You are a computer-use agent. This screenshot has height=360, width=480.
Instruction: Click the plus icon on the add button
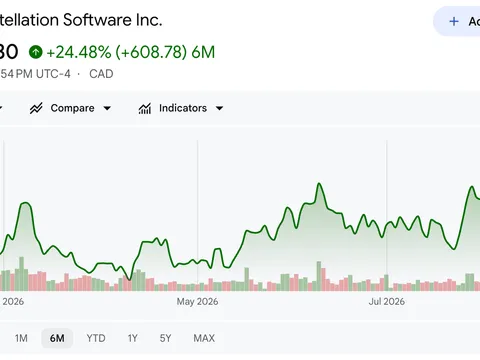(454, 21)
